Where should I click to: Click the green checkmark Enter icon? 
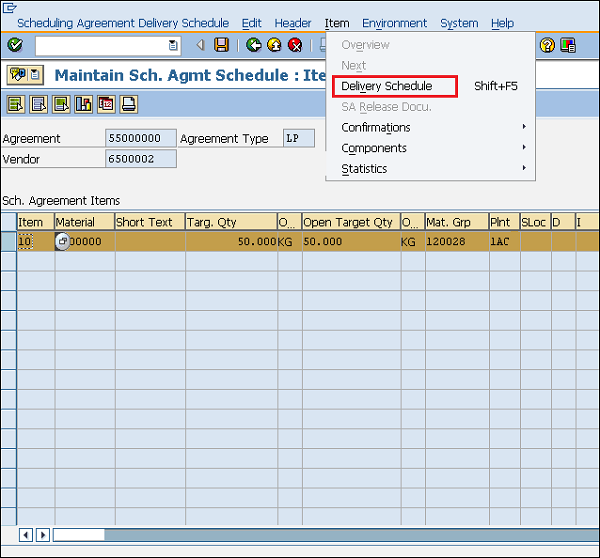(15, 45)
